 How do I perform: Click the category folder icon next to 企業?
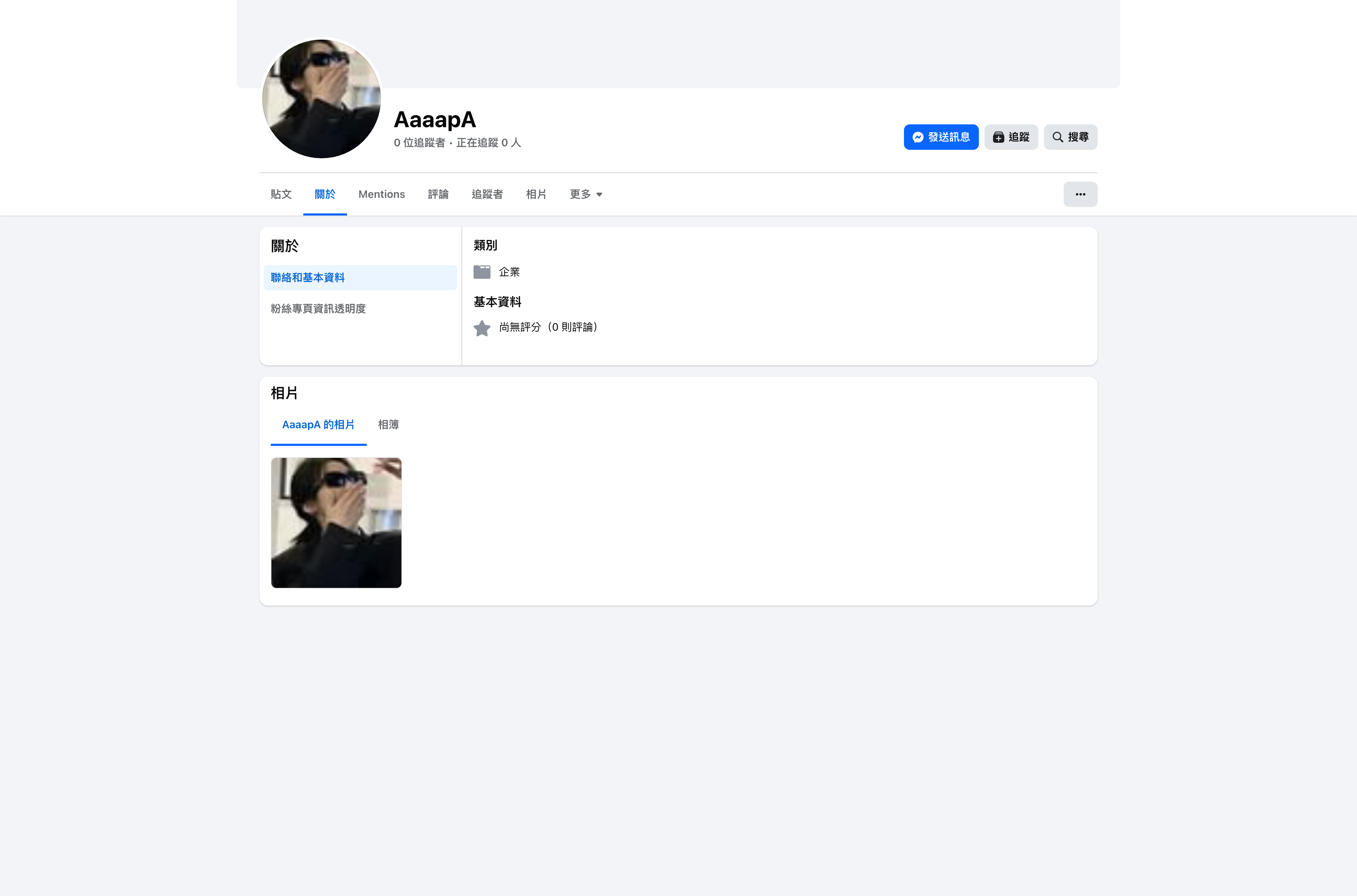pos(482,272)
